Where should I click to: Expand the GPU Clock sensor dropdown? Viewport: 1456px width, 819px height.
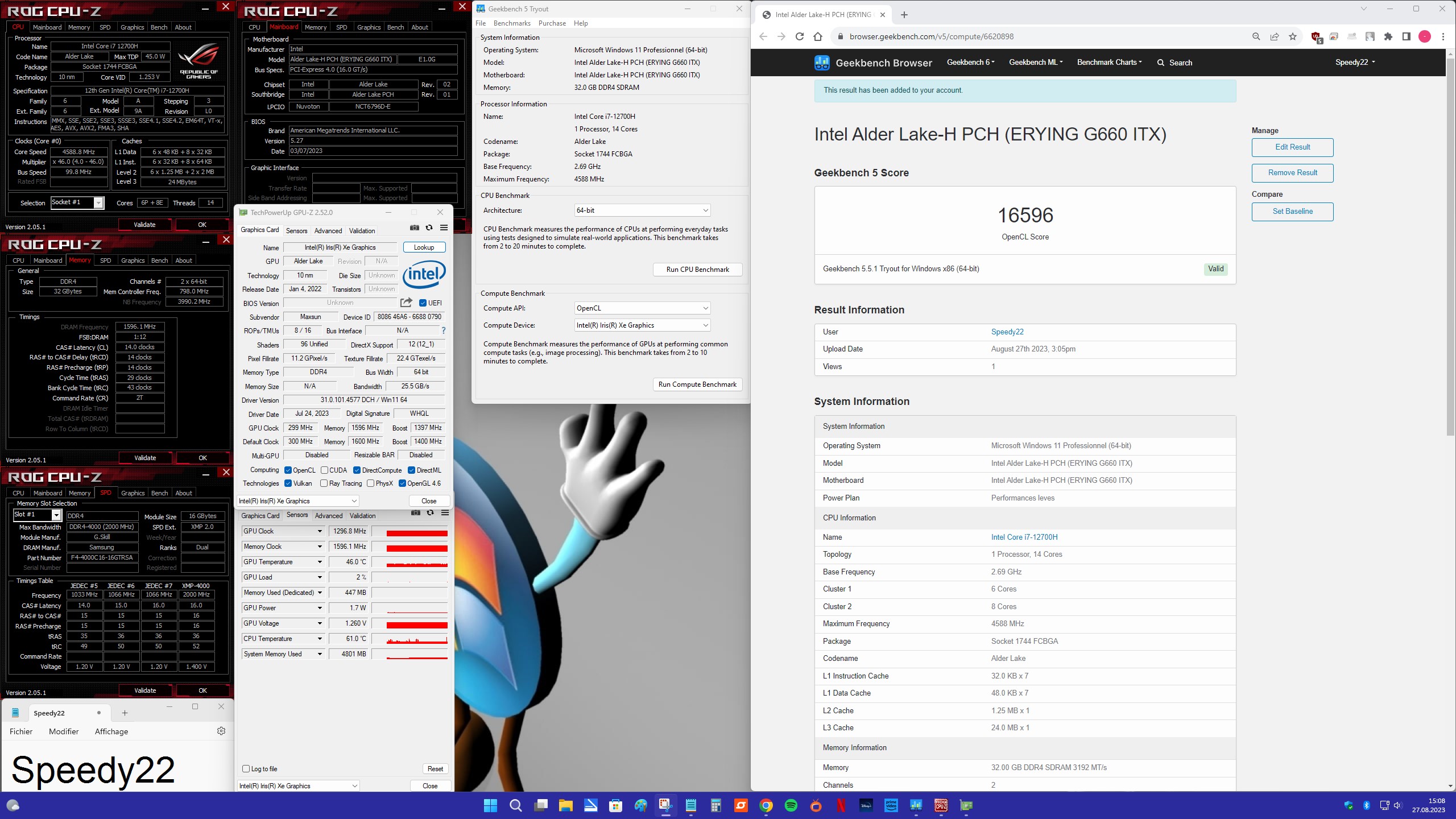[320, 531]
